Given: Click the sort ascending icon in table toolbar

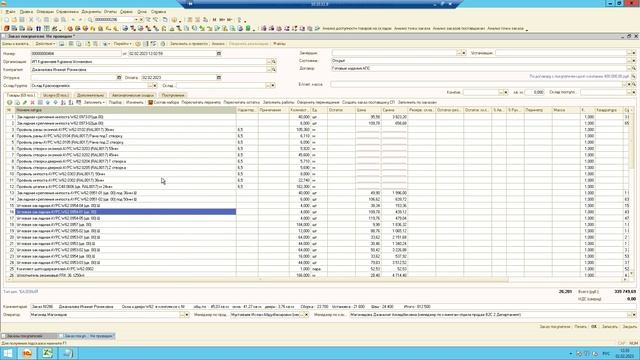Looking at the screenshot, I should (x=63, y=102).
